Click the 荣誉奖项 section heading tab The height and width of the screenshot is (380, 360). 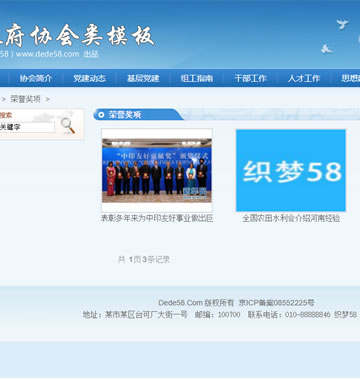[x=125, y=115]
